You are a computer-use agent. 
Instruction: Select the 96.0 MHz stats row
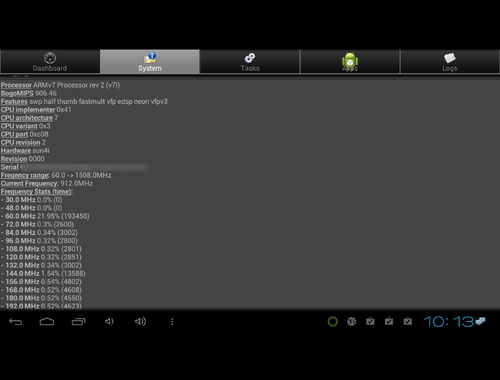[x=39, y=241]
